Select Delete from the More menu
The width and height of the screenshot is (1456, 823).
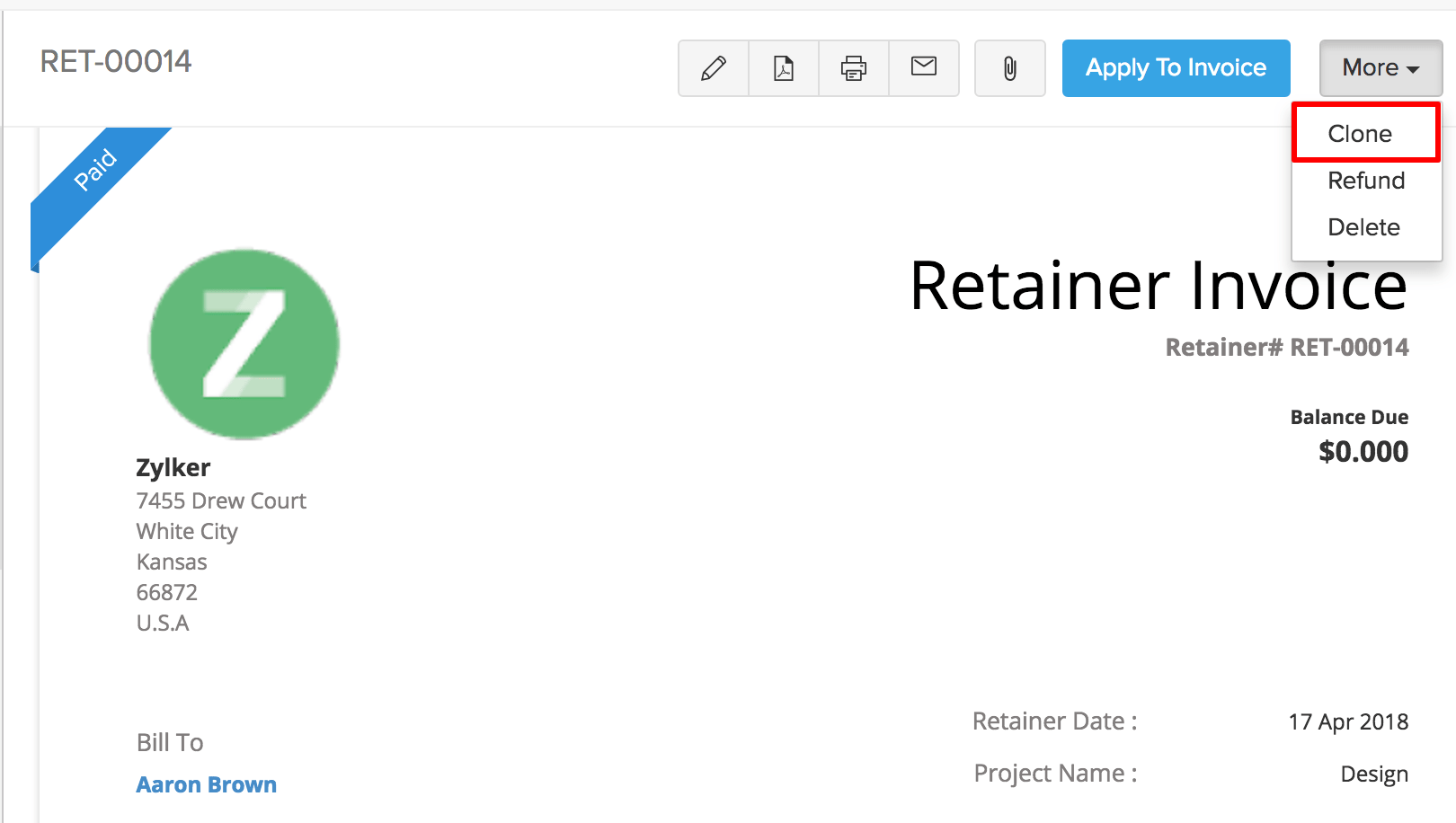[x=1363, y=227]
